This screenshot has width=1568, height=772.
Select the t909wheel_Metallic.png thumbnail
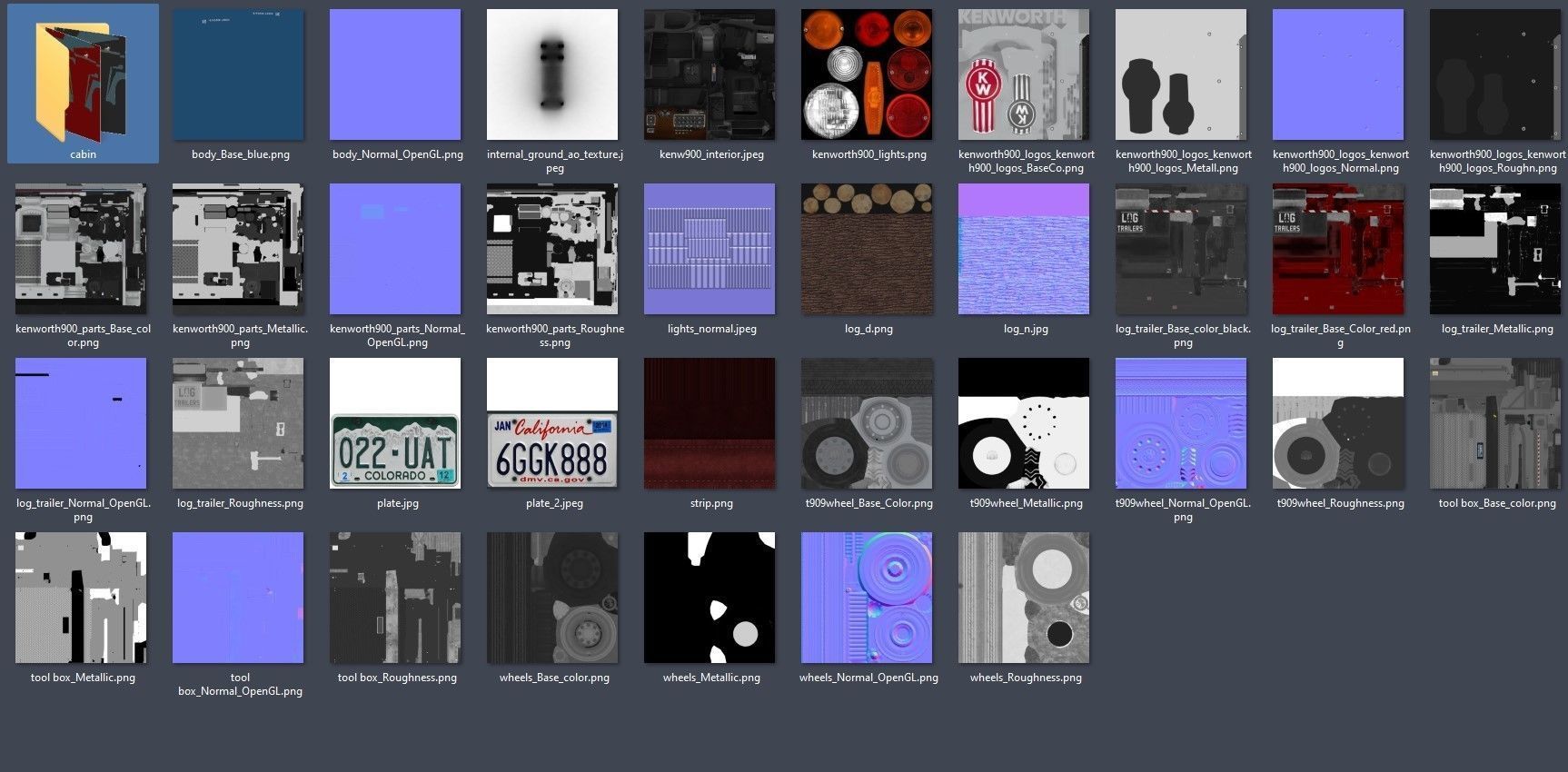pos(1024,423)
